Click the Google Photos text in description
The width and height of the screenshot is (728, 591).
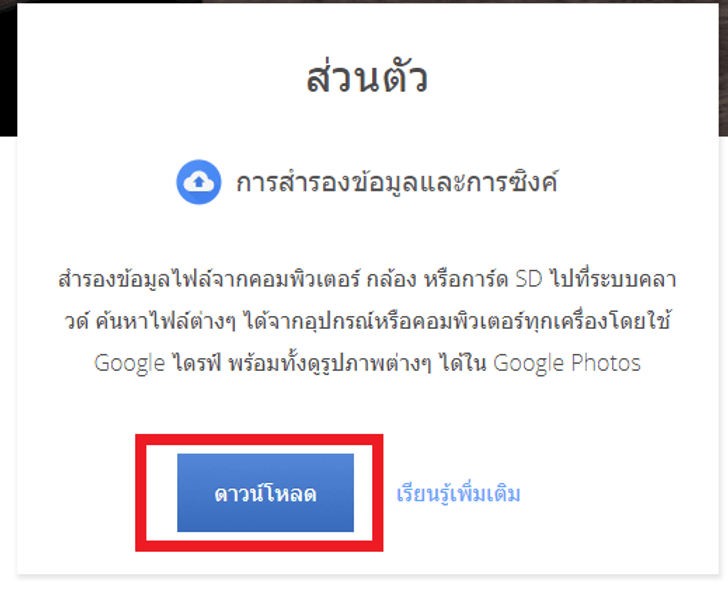coord(567,363)
